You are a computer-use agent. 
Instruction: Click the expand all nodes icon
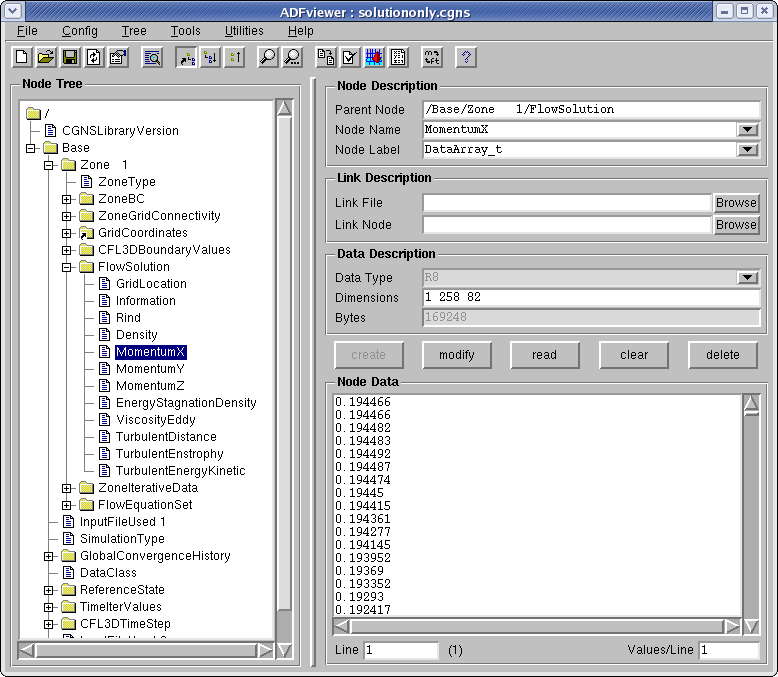[x=210, y=58]
